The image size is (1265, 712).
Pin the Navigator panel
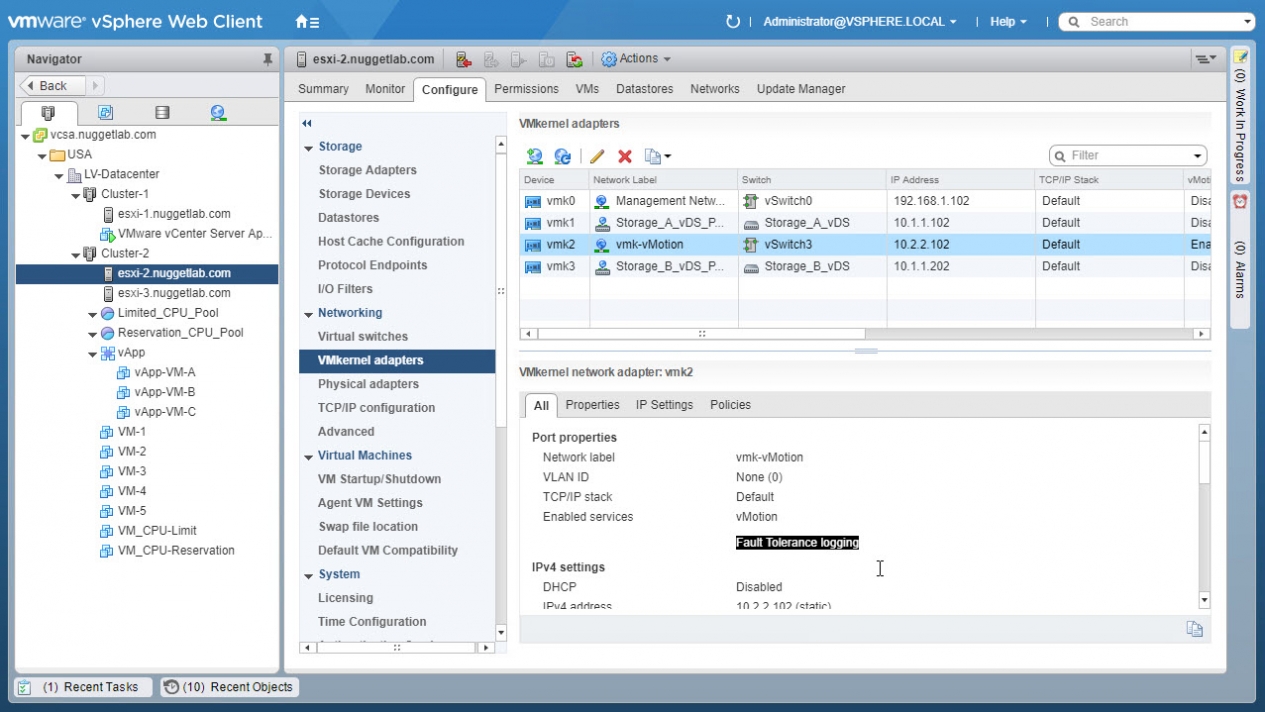pyautogui.click(x=267, y=60)
